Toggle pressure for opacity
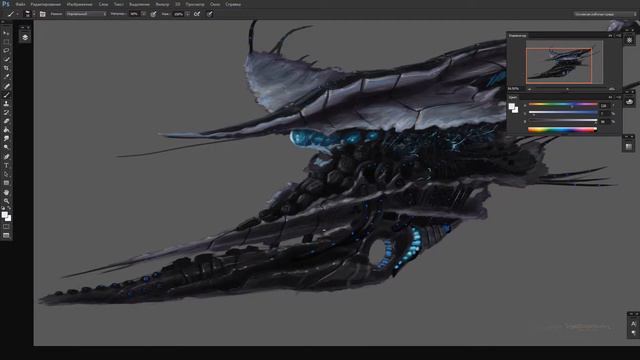Viewport: 640px width, 360px height. [153, 14]
